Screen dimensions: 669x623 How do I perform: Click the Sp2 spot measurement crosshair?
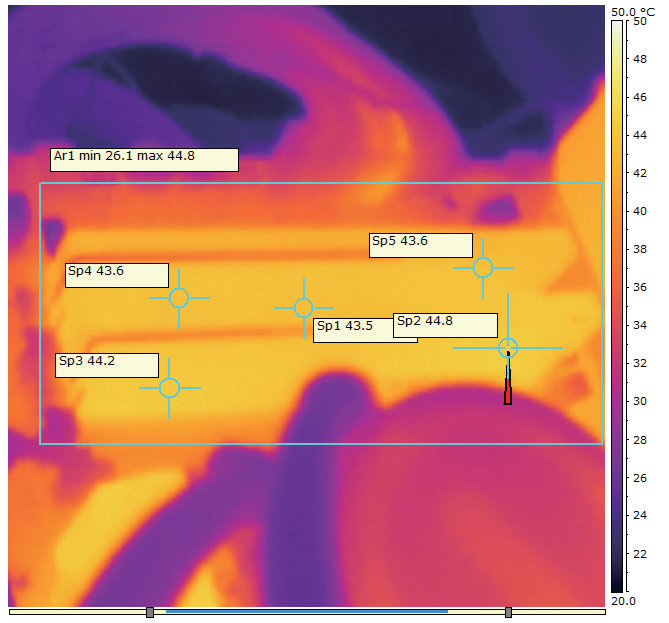pyautogui.click(x=508, y=348)
